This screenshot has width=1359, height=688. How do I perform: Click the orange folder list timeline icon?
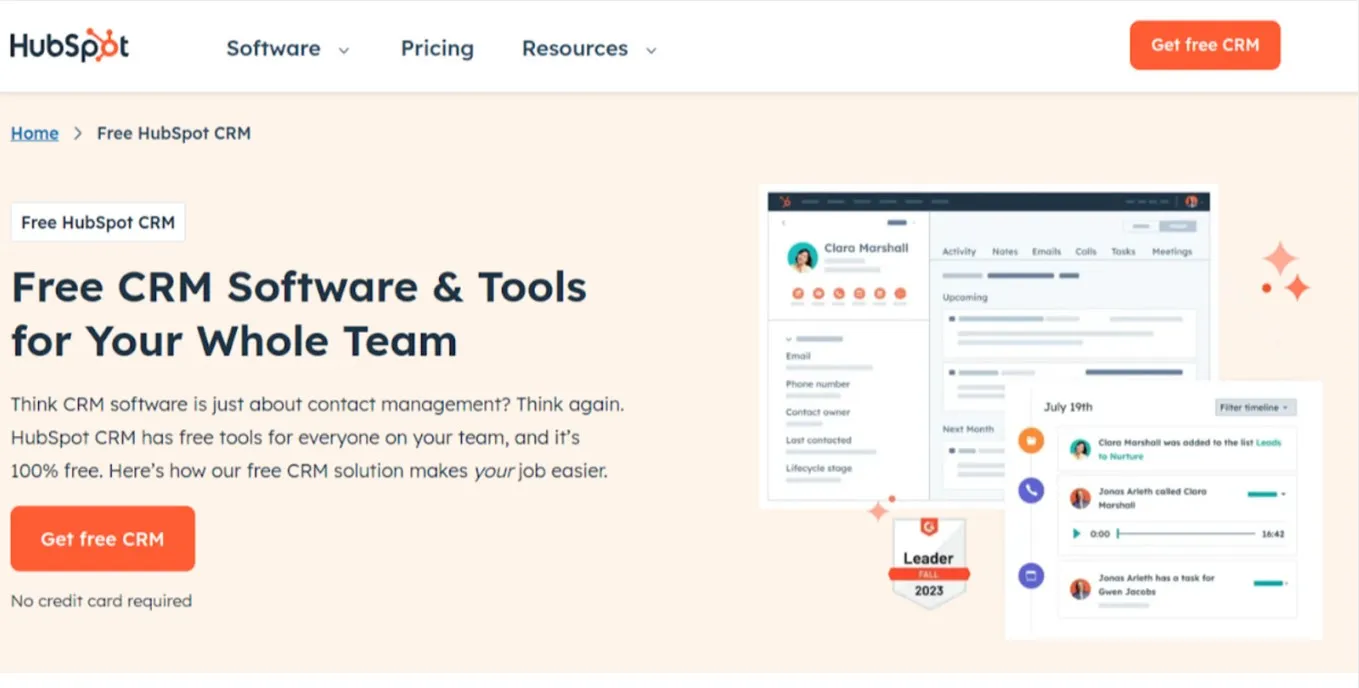click(1031, 440)
